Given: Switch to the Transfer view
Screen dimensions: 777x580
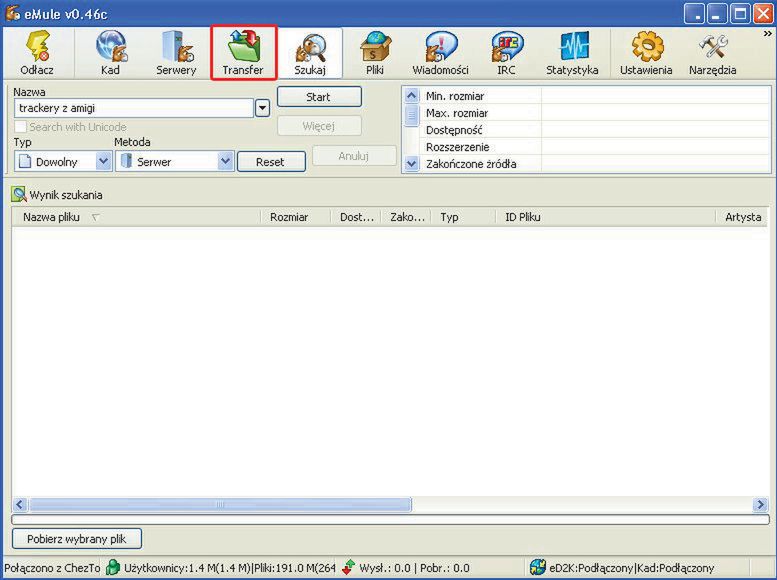Looking at the screenshot, I should [x=243, y=53].
